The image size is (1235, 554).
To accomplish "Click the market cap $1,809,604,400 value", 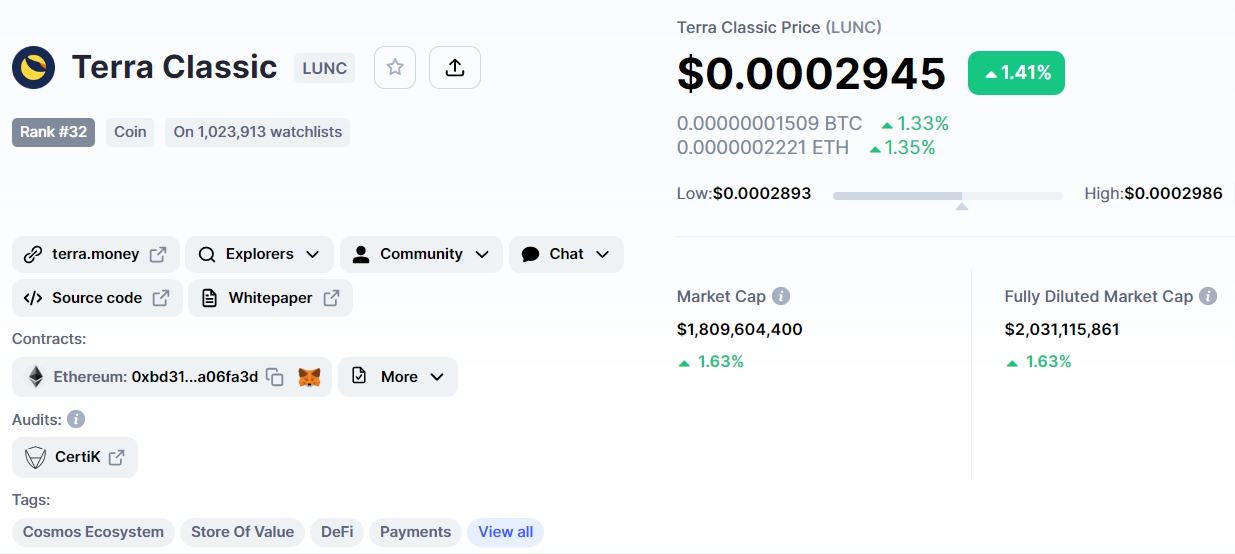I will (740, 329).
